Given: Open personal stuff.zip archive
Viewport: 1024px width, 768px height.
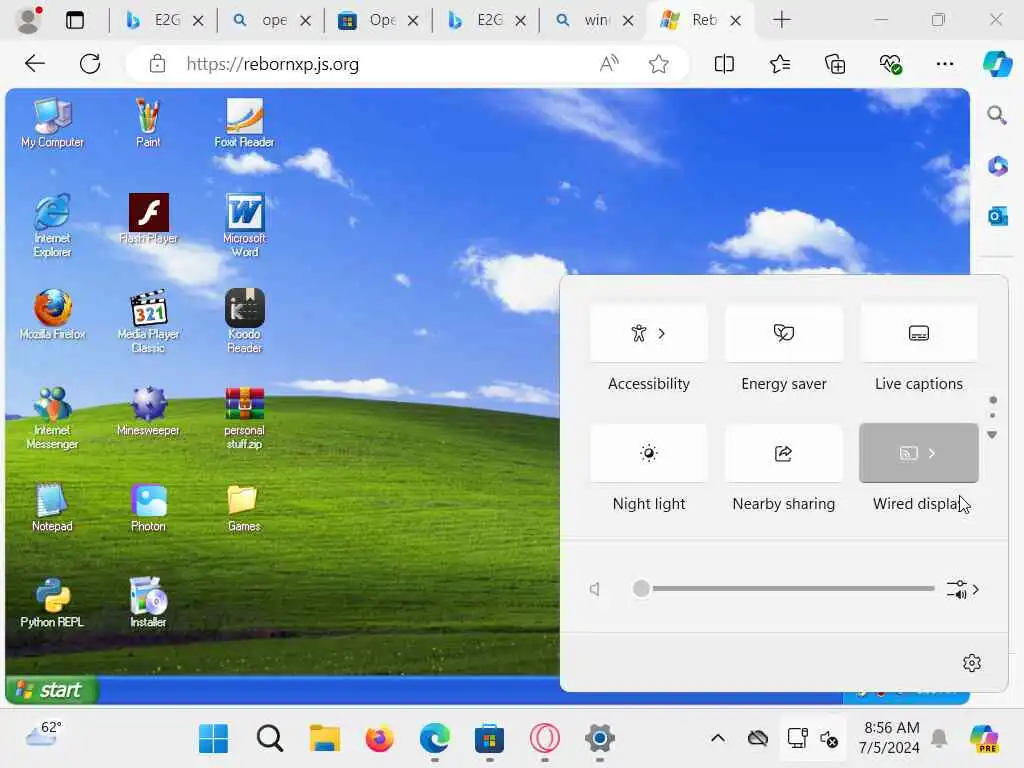Looking at the screenshot, I should 244,418.
